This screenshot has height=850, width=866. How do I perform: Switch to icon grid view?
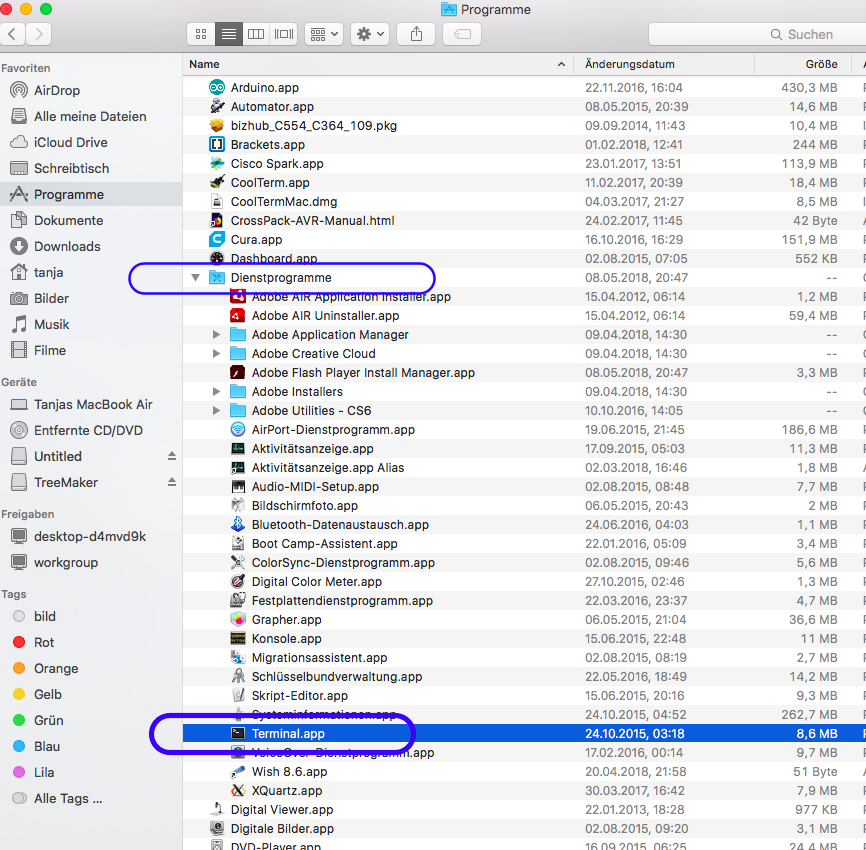[201, 34]
